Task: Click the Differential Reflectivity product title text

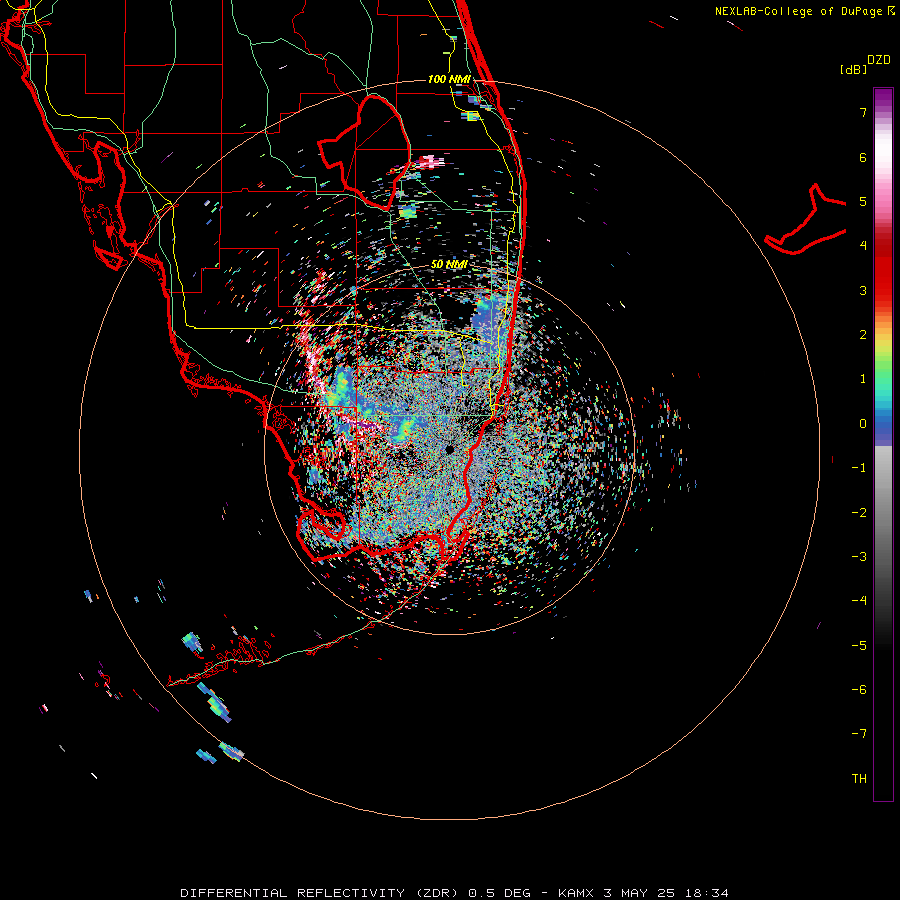Action: 319,893
